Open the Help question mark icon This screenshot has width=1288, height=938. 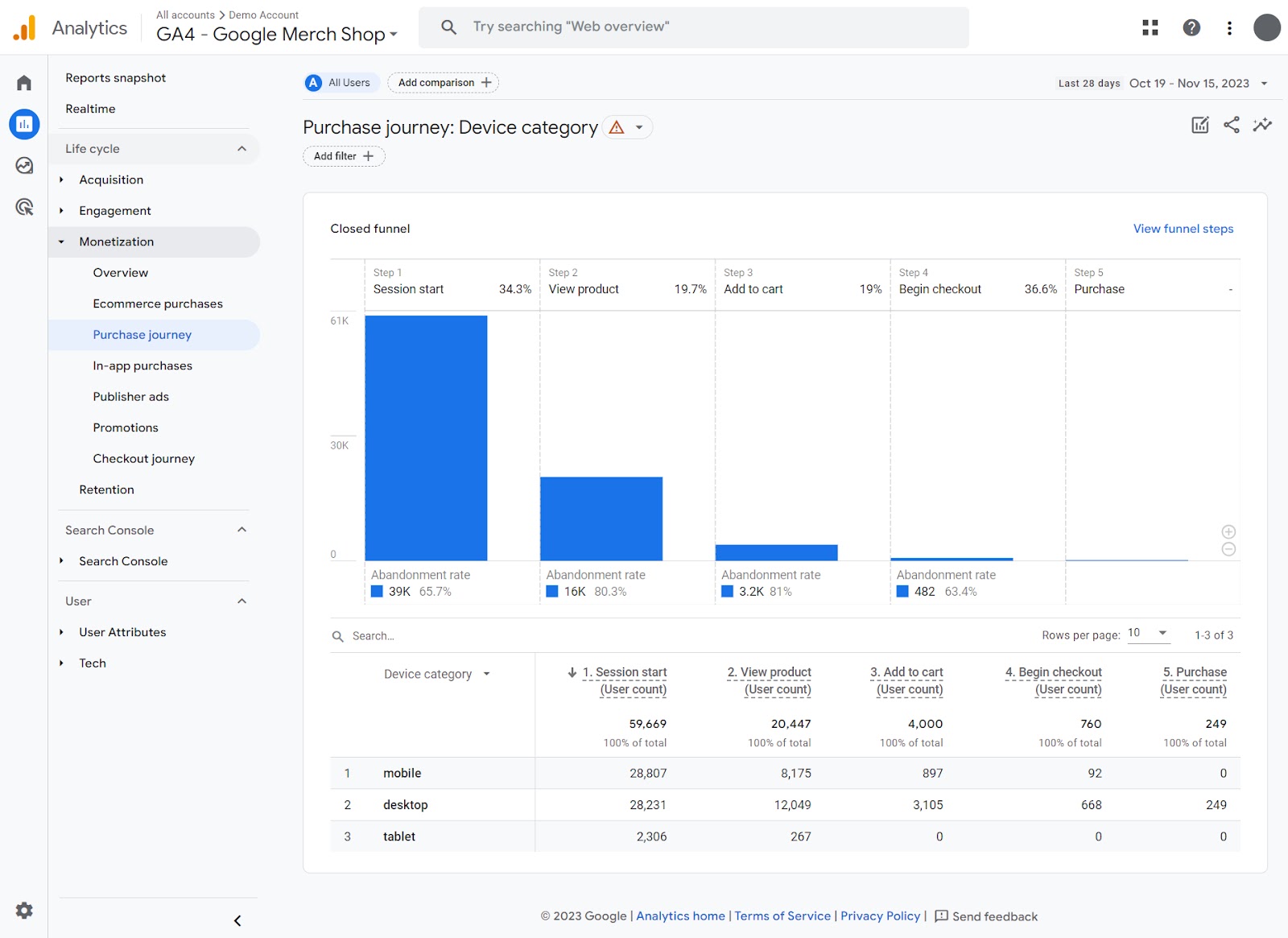coord(1191,27)
